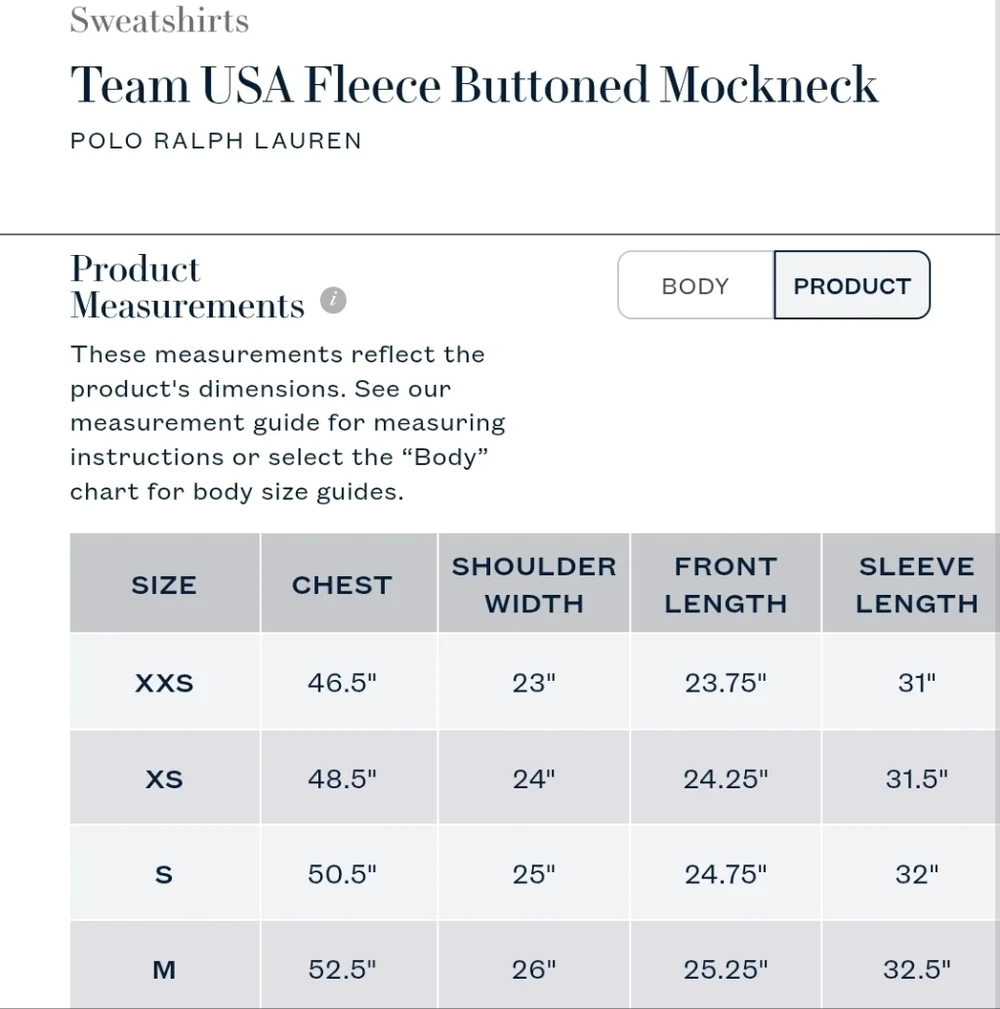The height and width of the screenshot is (1009, 1000).
Task: Select the M size row label
Action: point(164,970)
